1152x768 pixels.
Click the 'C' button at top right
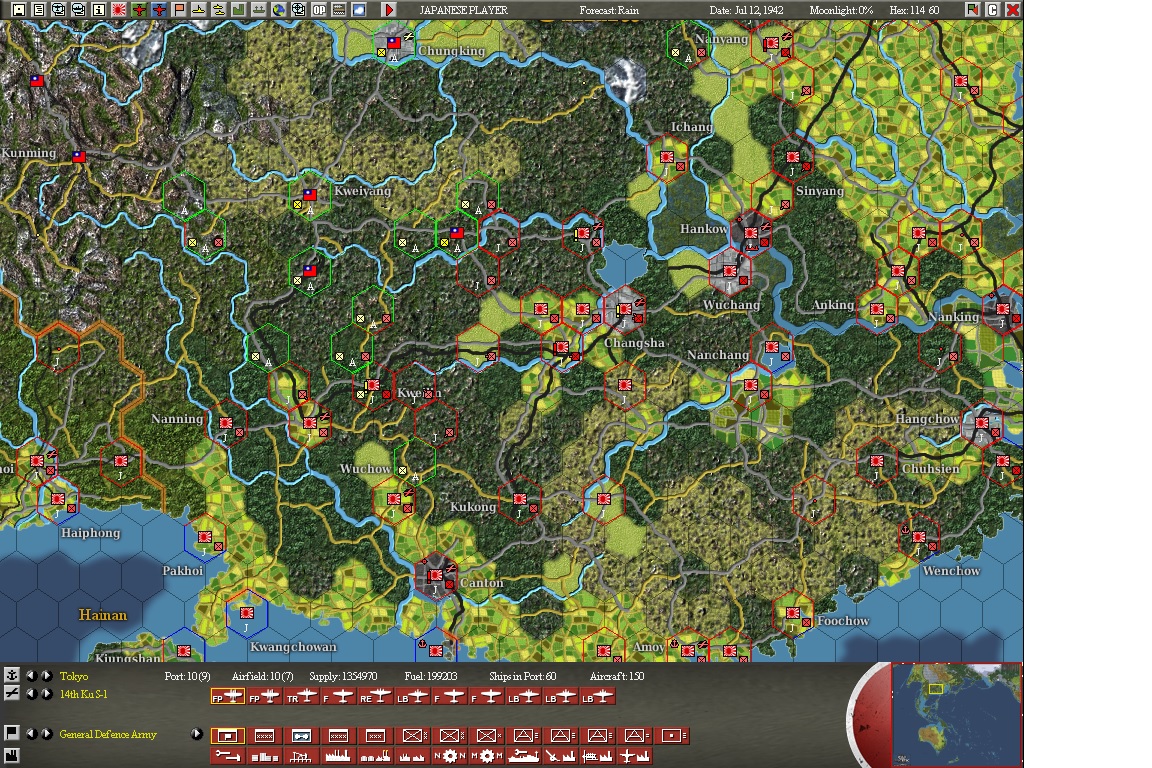coord(993,10)
